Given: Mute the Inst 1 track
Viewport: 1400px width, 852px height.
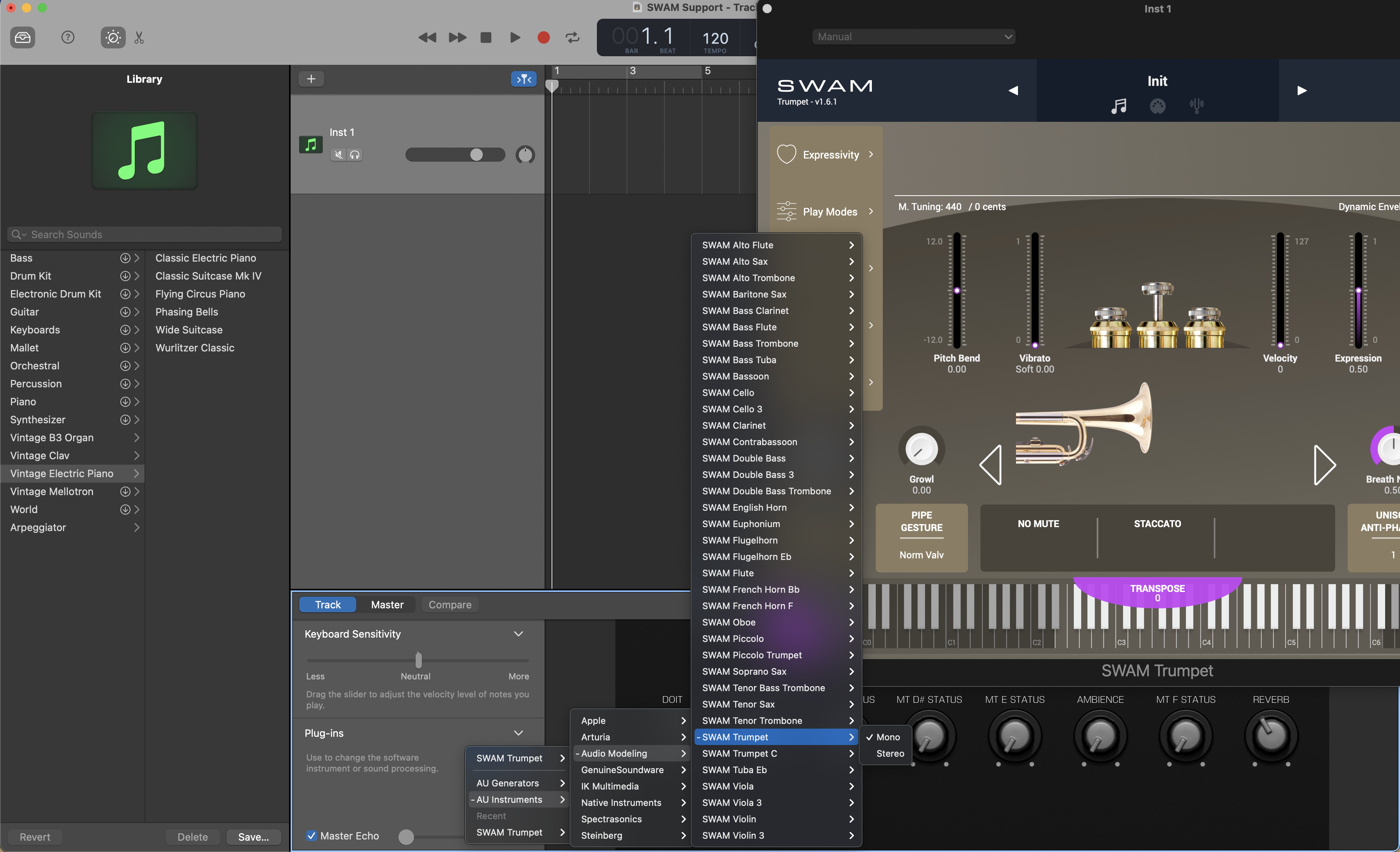Looking at the screenshot, I should pos(339,155).
